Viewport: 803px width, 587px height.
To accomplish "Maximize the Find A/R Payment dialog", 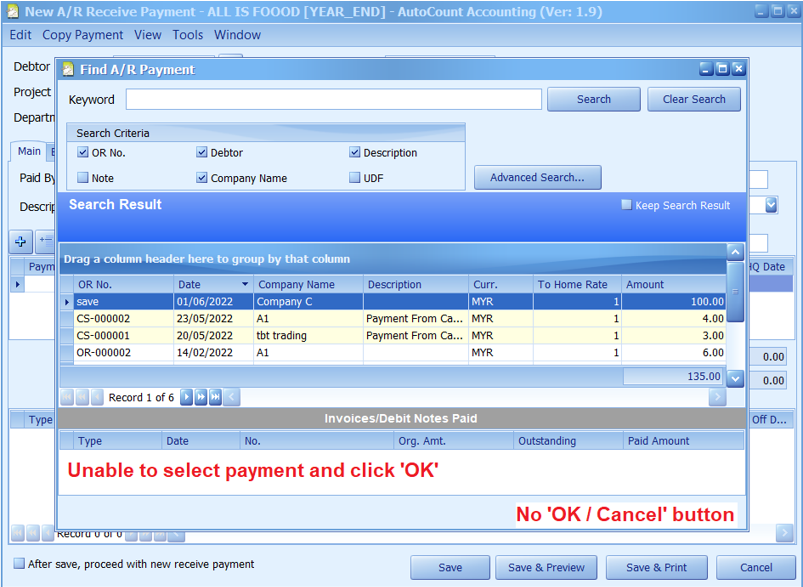I will 722,69.
